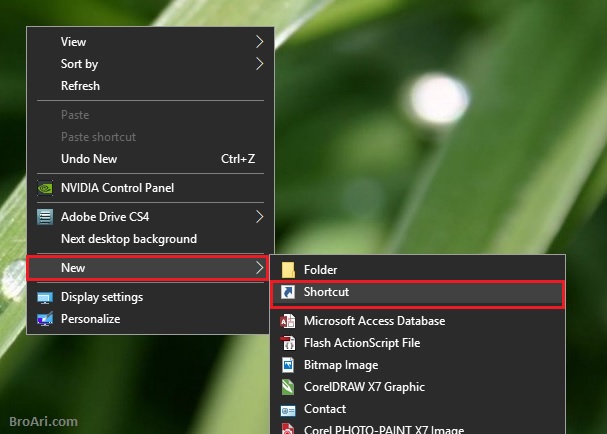This screenshot has width=607, height=434.
Task: Click the Bitmap Image icon
Action: [x=288, y=365]
